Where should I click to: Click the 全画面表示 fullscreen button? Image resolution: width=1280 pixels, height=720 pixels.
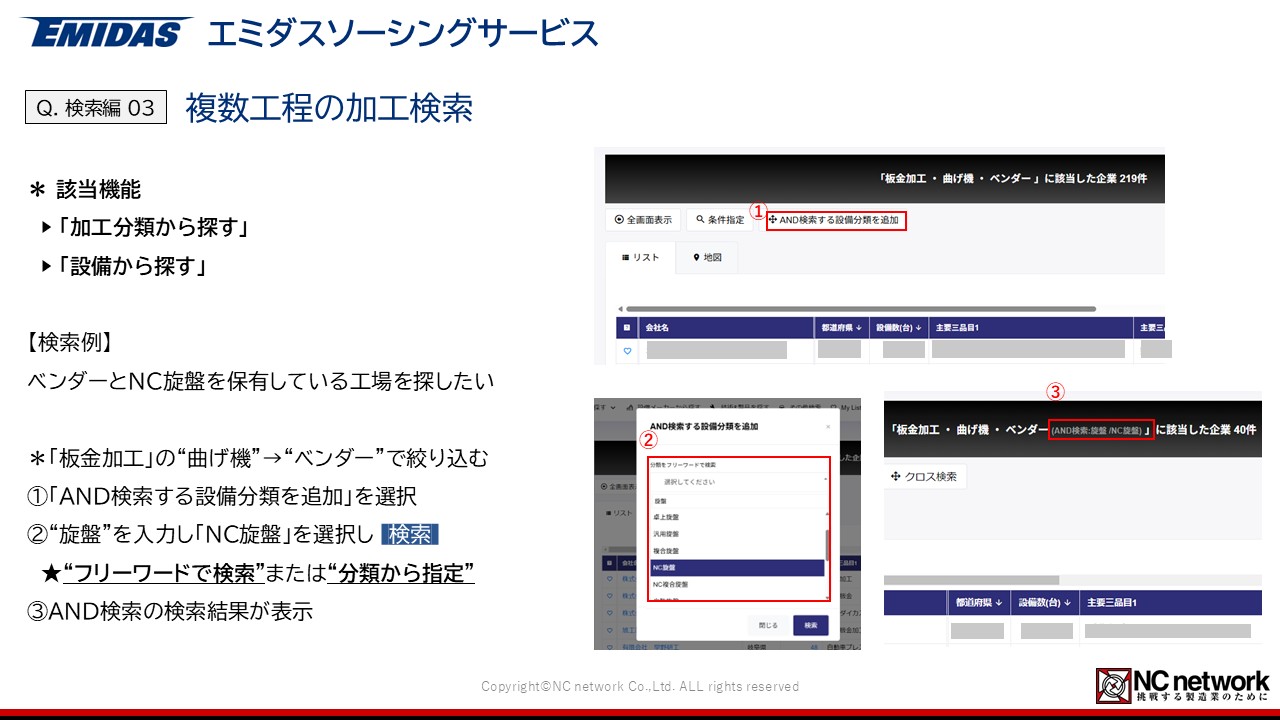point(644,220)
